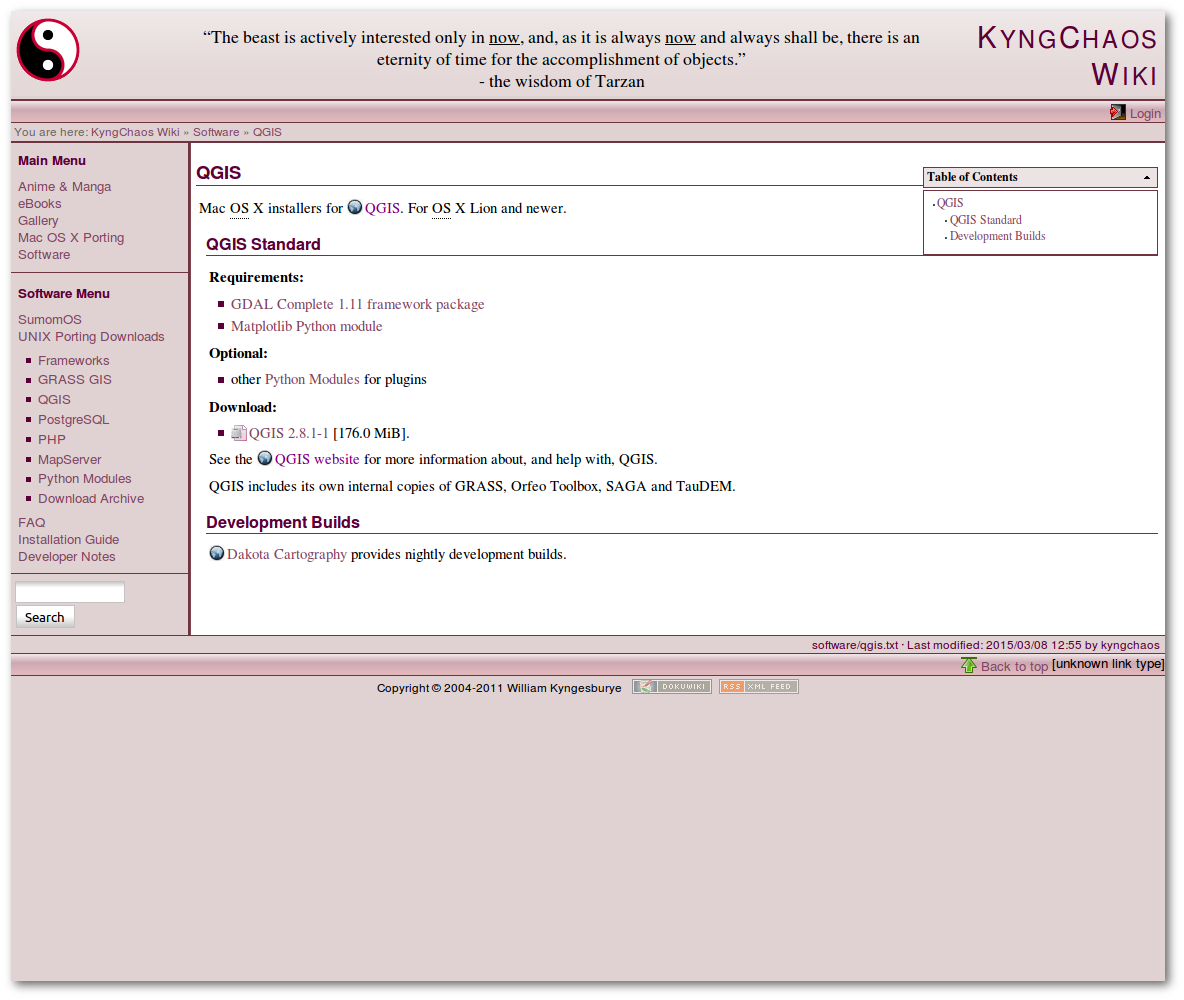
Task: Collapse the Table of Contents box
Action: click(x=1146, y=177)
